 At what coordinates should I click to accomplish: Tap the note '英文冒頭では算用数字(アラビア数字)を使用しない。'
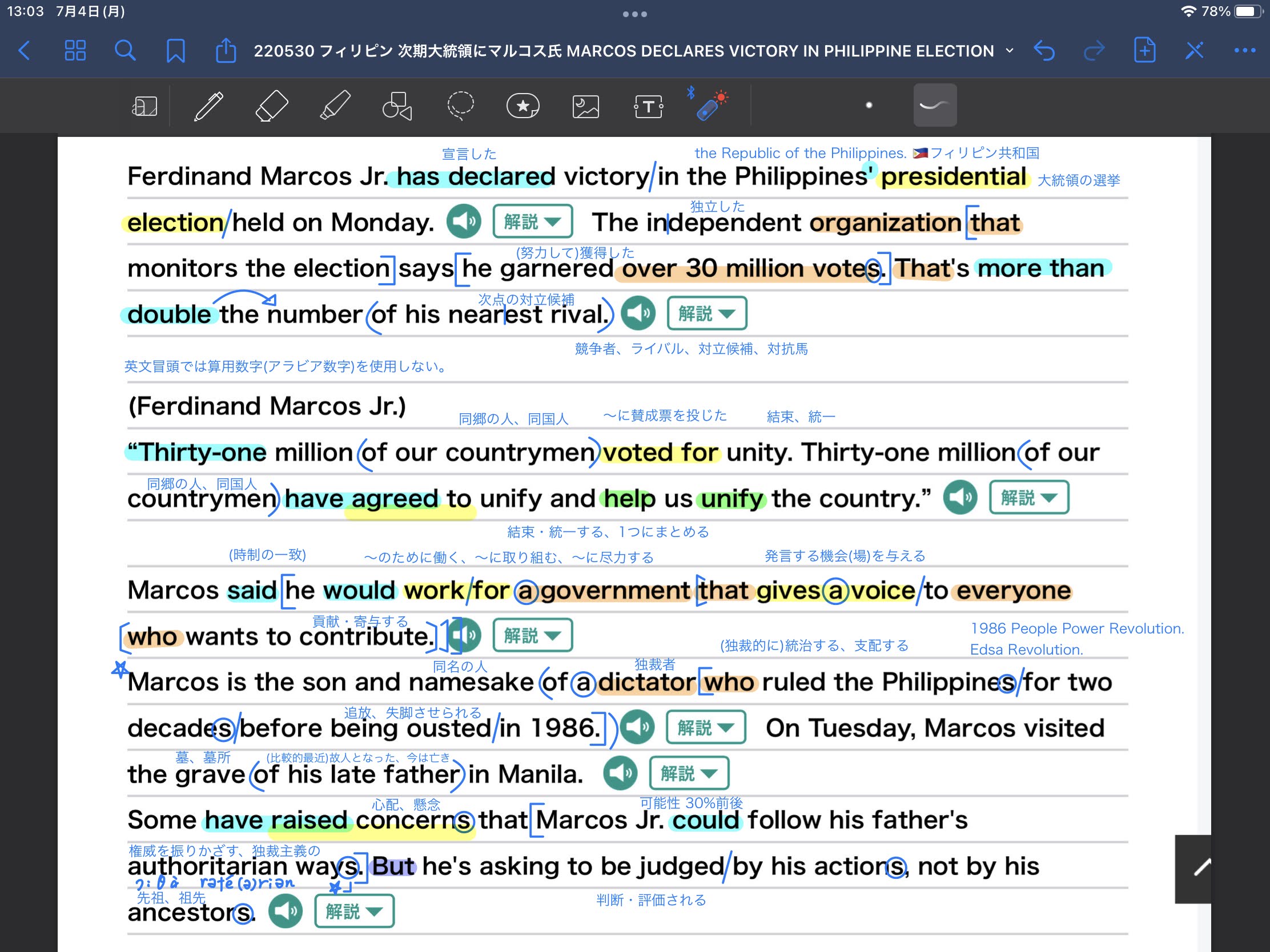pos(287,366)
